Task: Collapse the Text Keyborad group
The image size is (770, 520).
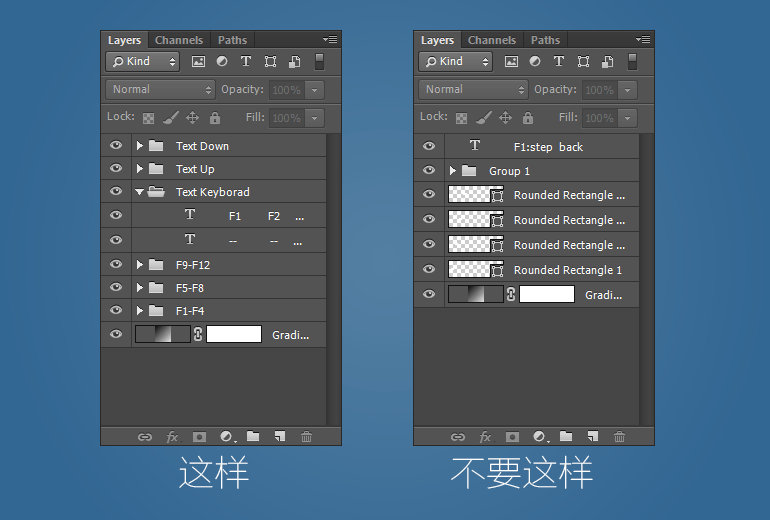Action: click(139, 192)
